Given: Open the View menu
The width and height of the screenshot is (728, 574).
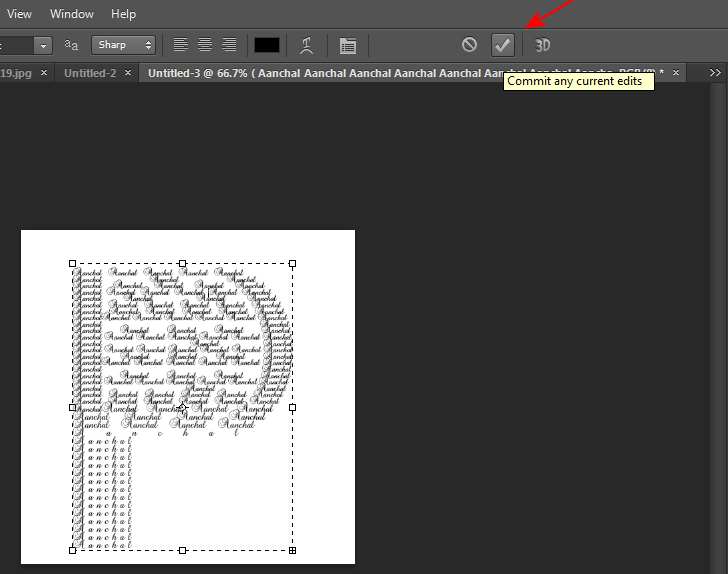Looking at the screenshot, I should (19, 14).
